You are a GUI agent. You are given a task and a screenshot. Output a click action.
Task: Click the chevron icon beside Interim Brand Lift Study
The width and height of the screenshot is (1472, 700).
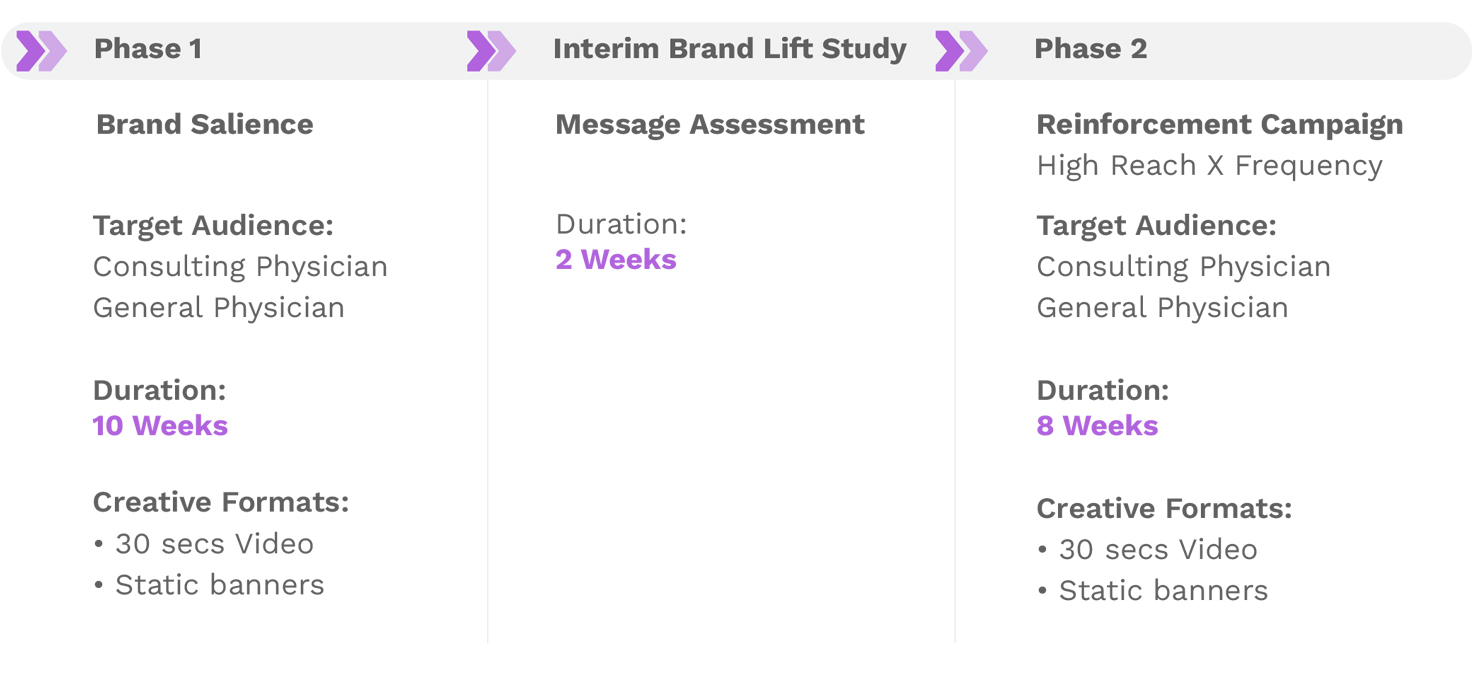coord(491,51)
